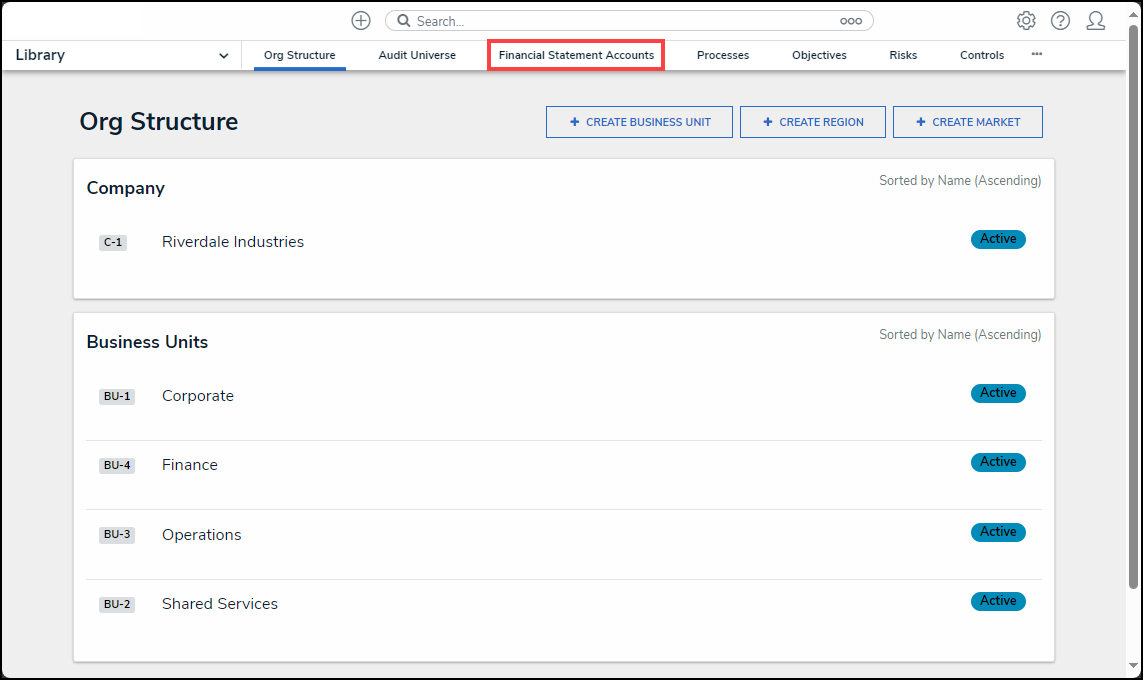Open the Controls tab

(x=981, y=56)
